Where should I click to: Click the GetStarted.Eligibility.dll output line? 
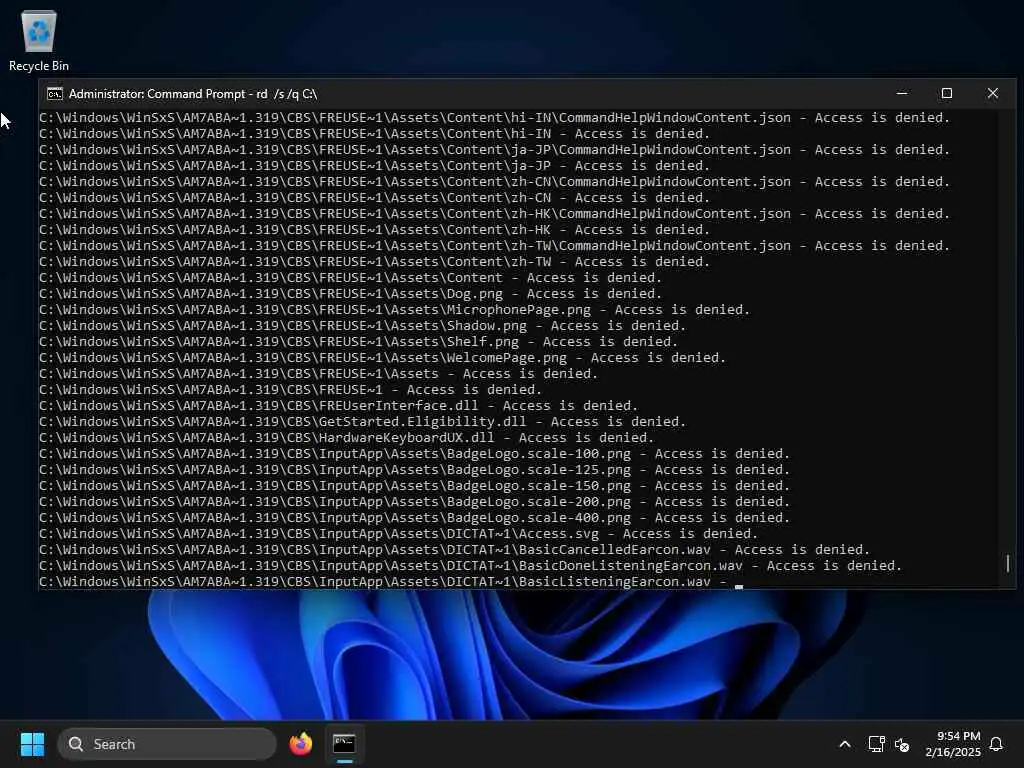[362, 422]
